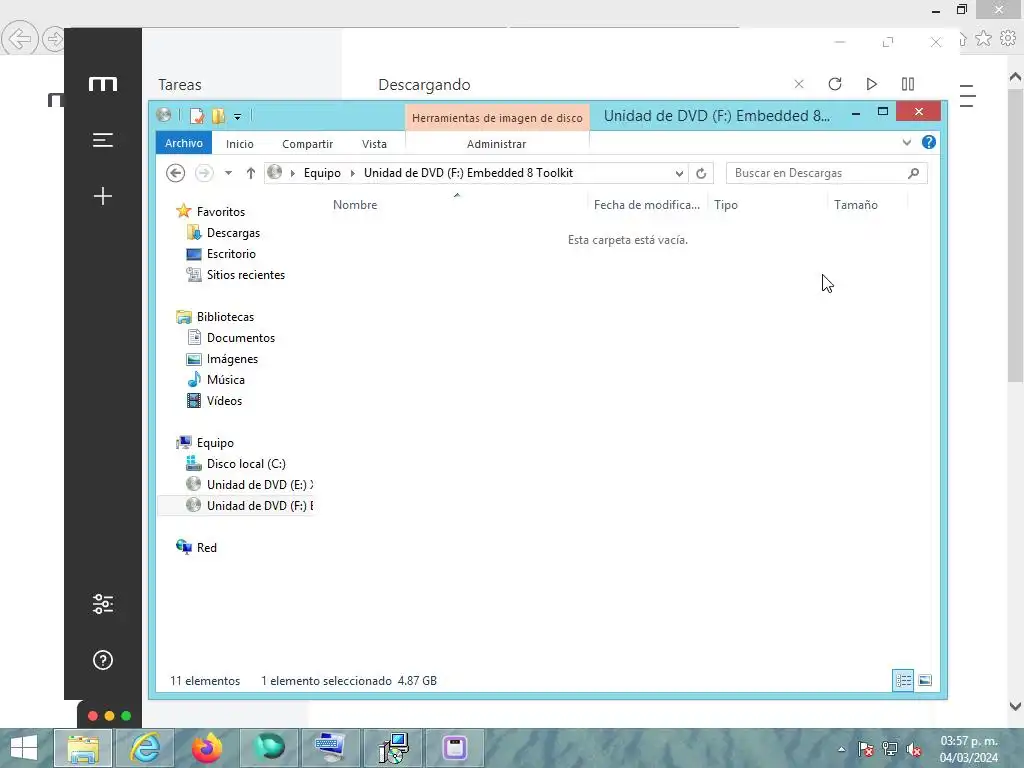The width and height of the screenshot is (1024, 768).
Task: Open the right-side hamburger menu
Action: point(967,96)
